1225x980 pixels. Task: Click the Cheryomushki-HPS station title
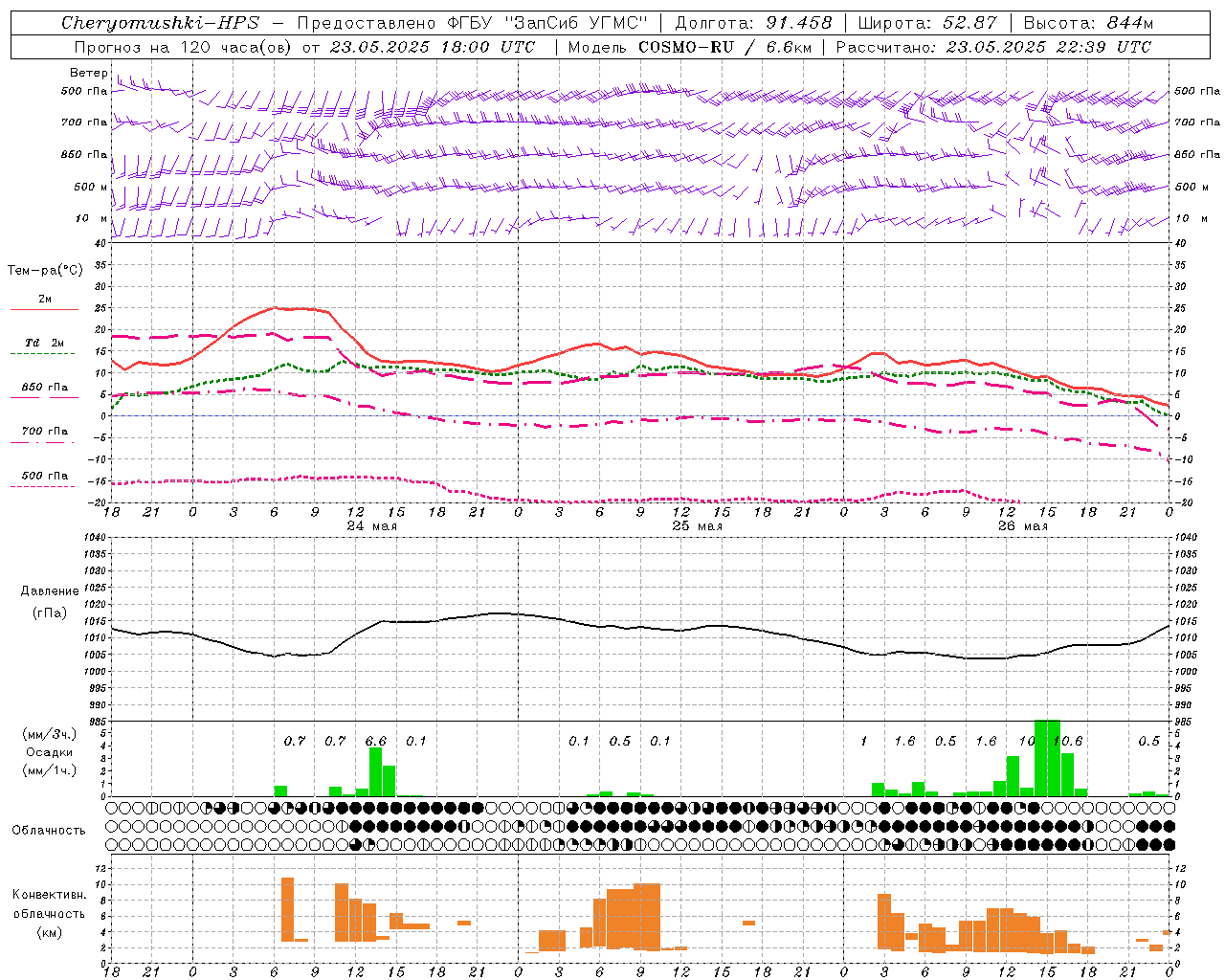(160, 23)
